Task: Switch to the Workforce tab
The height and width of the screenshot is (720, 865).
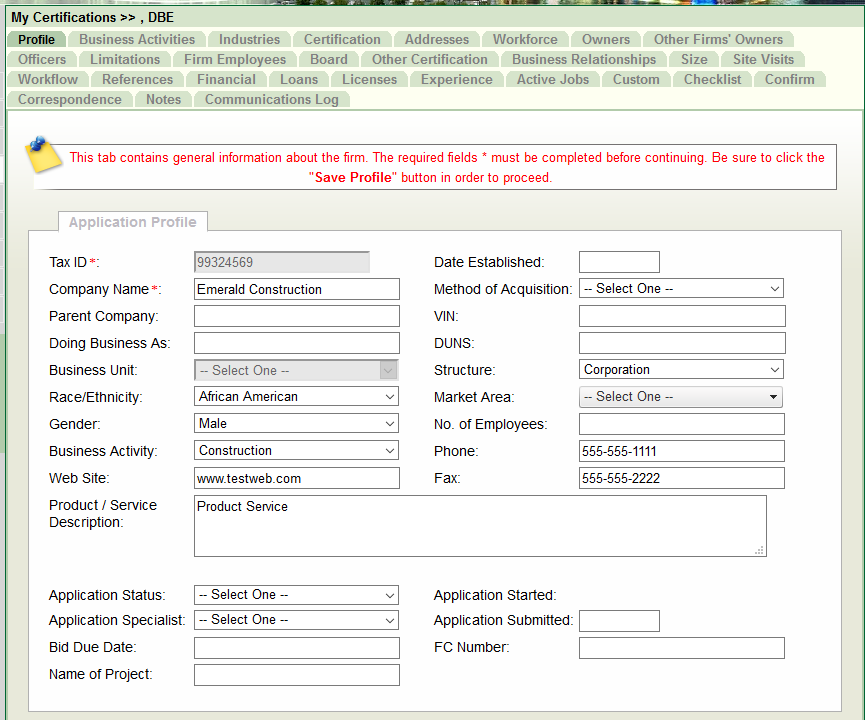Action: point(525,40)
